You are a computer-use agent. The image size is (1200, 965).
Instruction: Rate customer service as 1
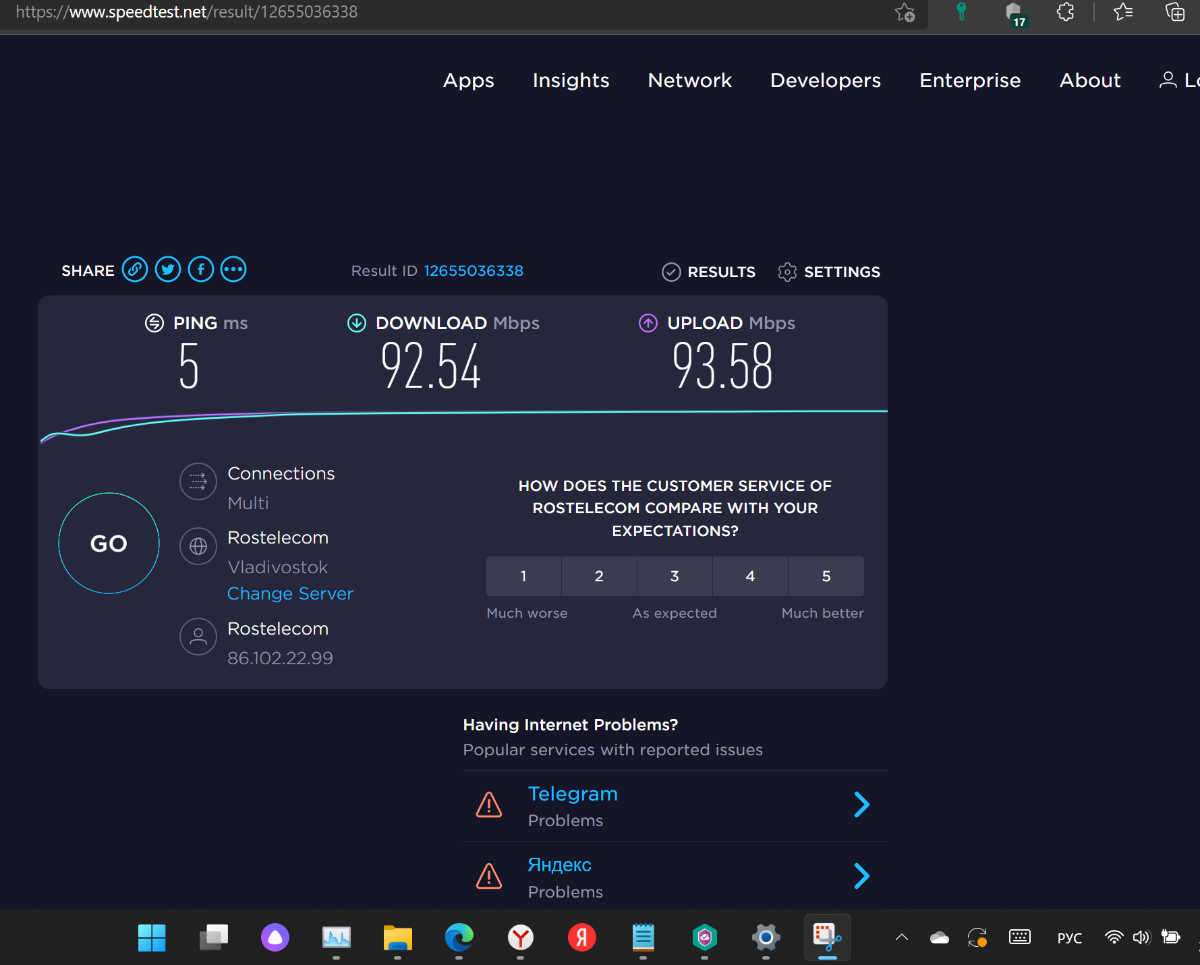coord(523,576)
